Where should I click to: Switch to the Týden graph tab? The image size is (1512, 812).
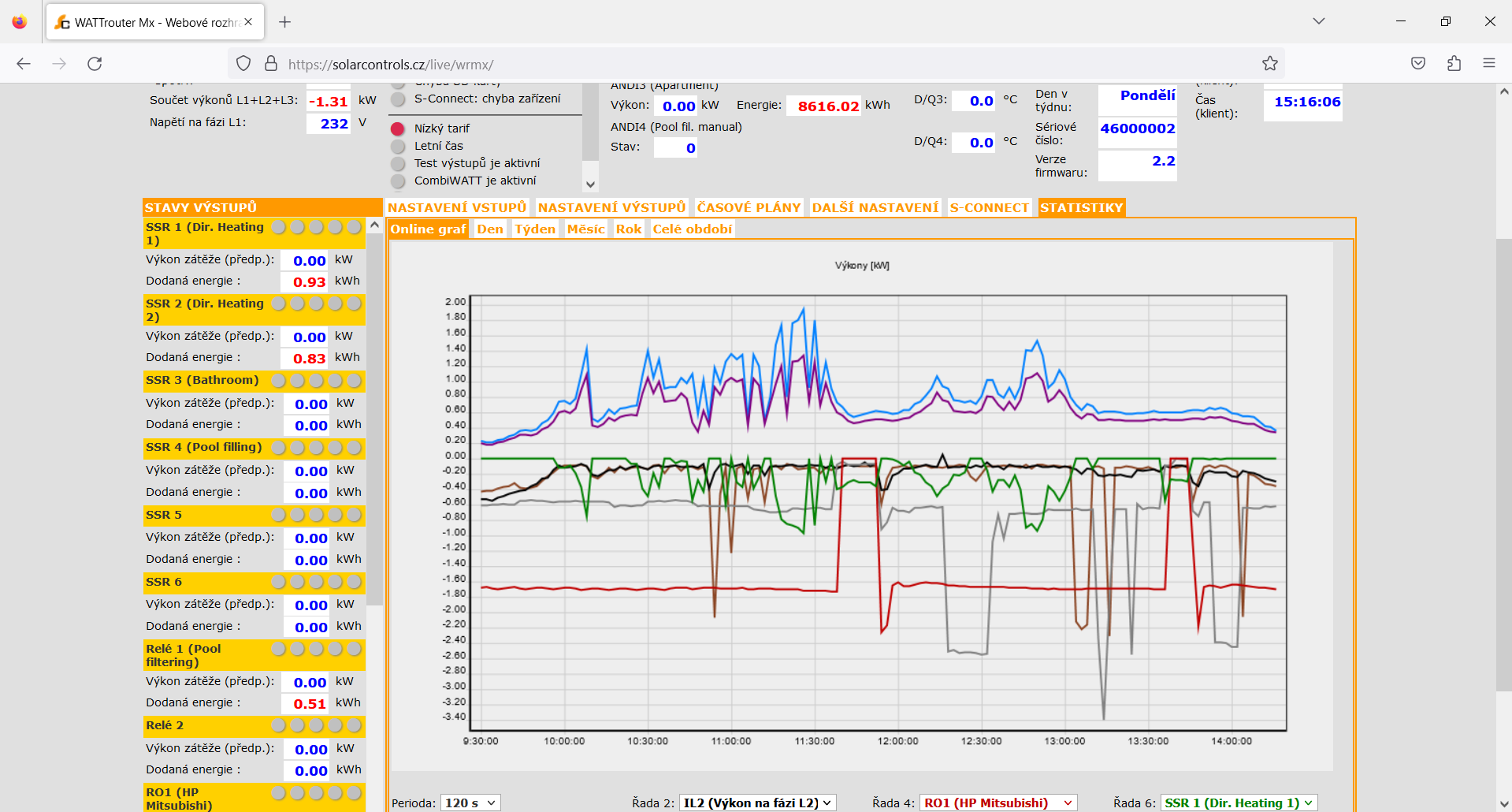[x=534, y=229]
